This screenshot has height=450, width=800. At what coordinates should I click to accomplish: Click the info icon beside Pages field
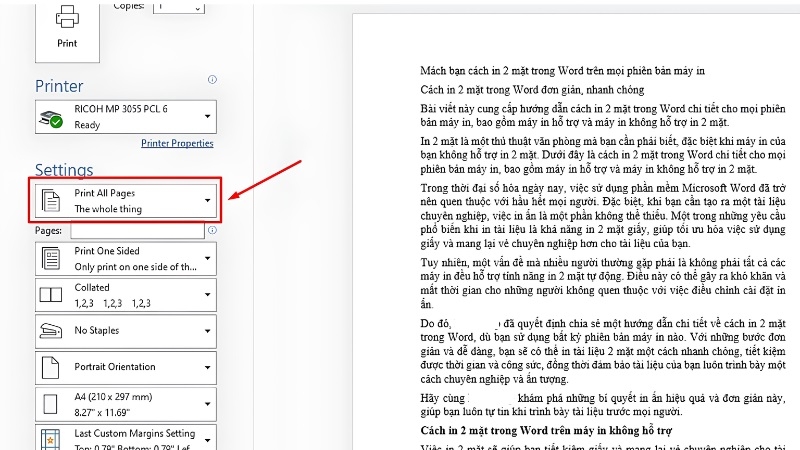[212, 231]
